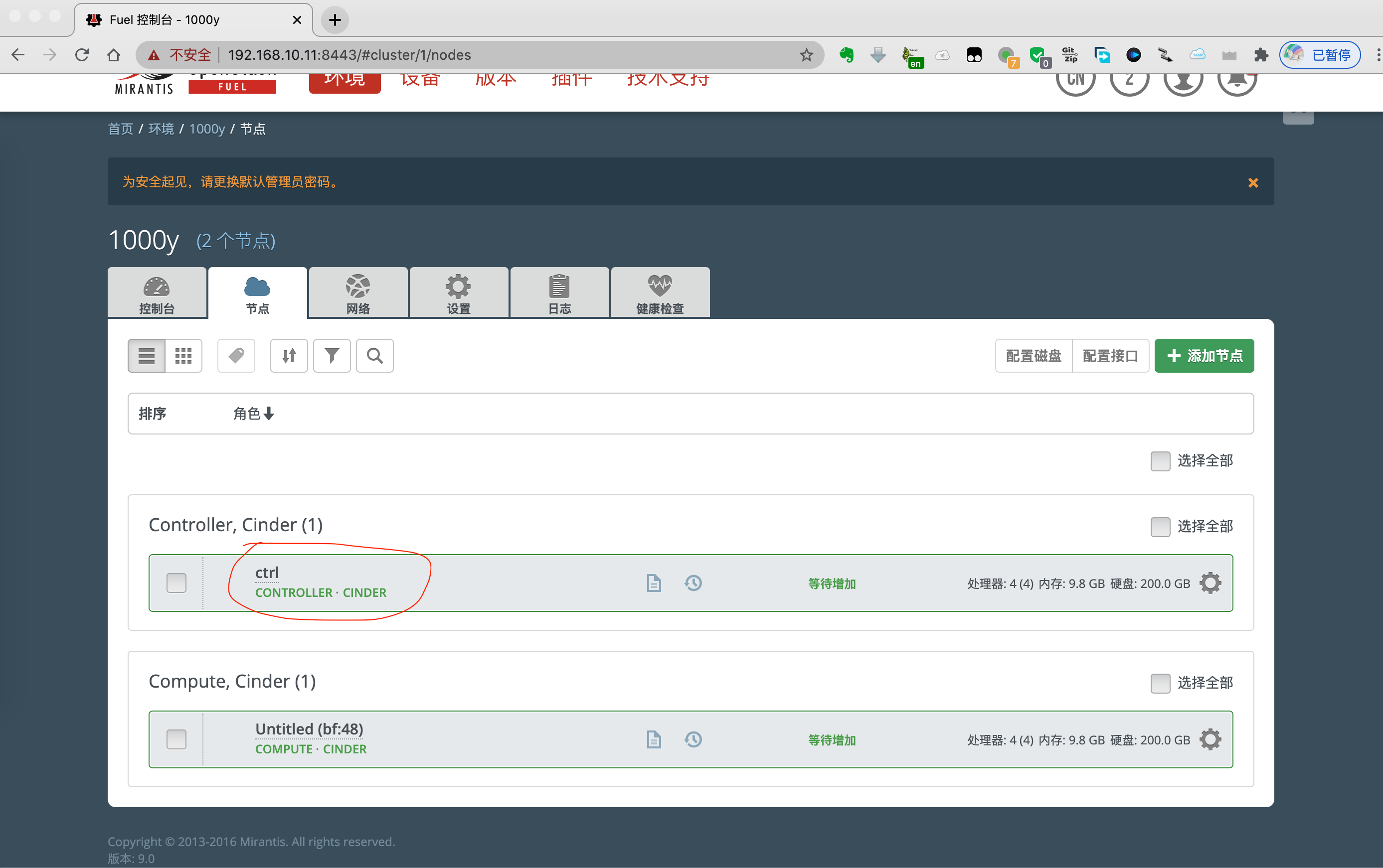
Task: Check 选择全部 for Controller, Cinder group
Action: tap(1160, 526)
